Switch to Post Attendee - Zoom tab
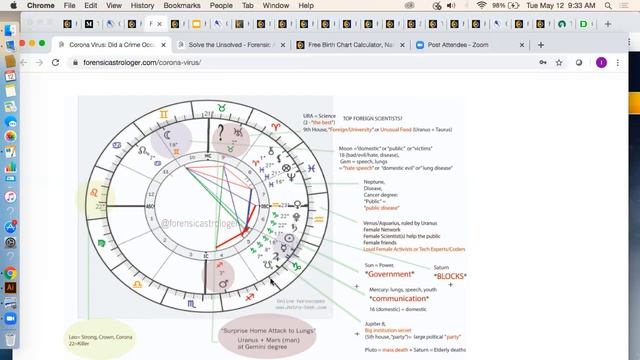This screenshot has width=640, height=360. click(x=470, y=45)
